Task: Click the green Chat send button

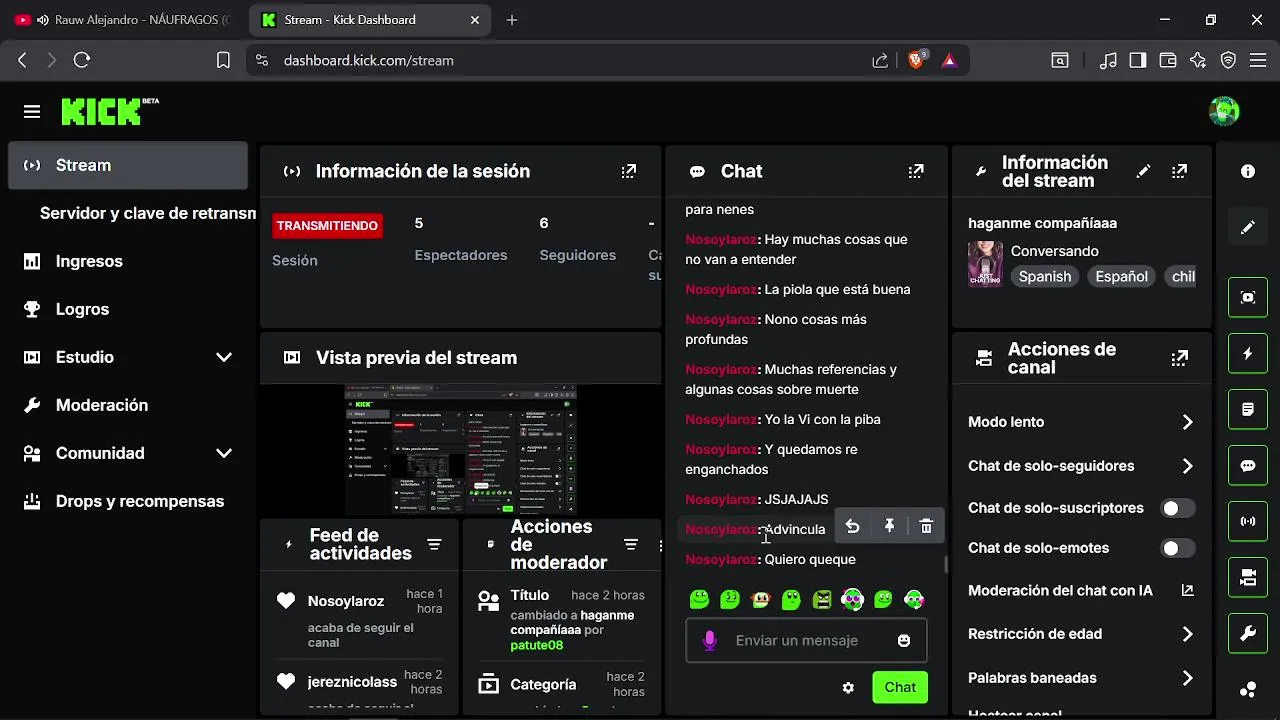Action: click(900, 687)
